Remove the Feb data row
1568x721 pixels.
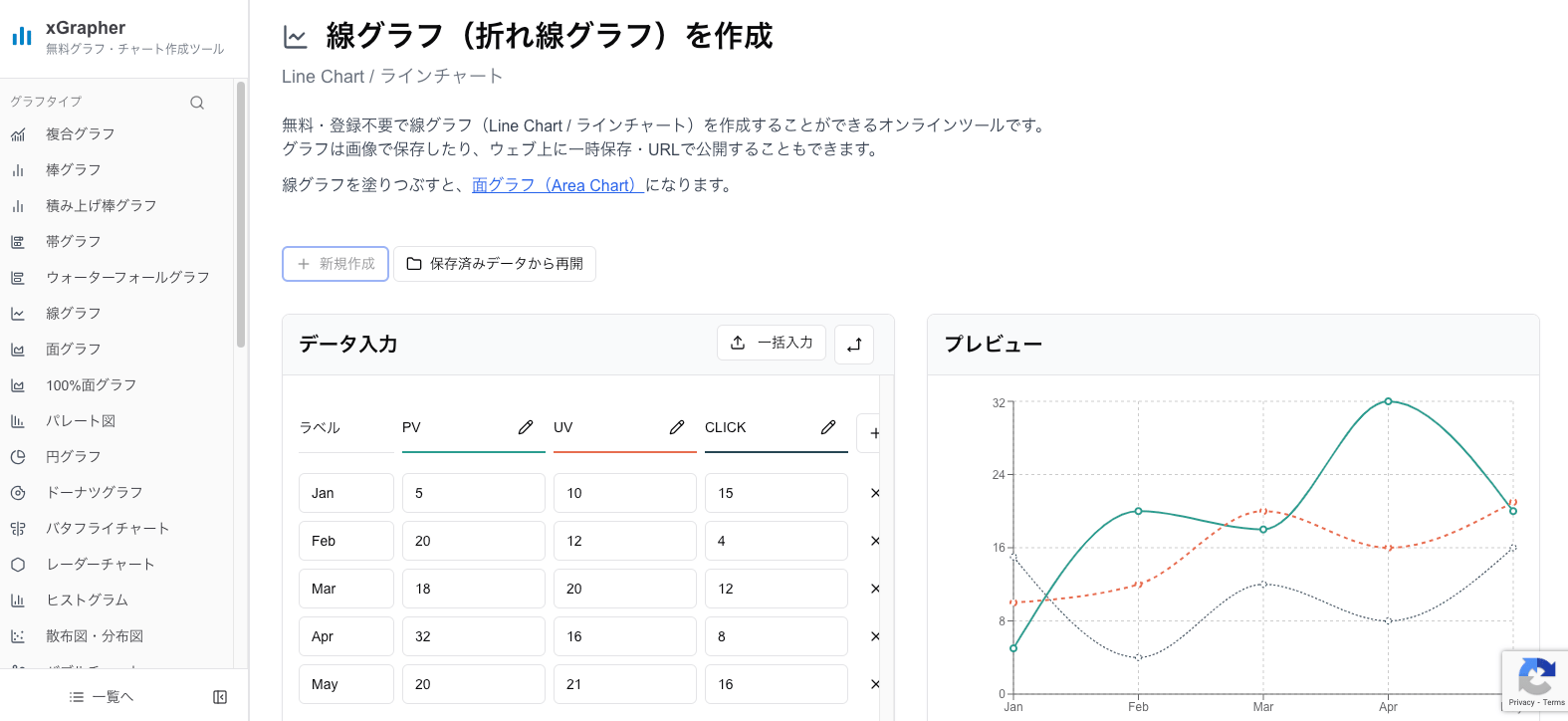coord(874,541)
